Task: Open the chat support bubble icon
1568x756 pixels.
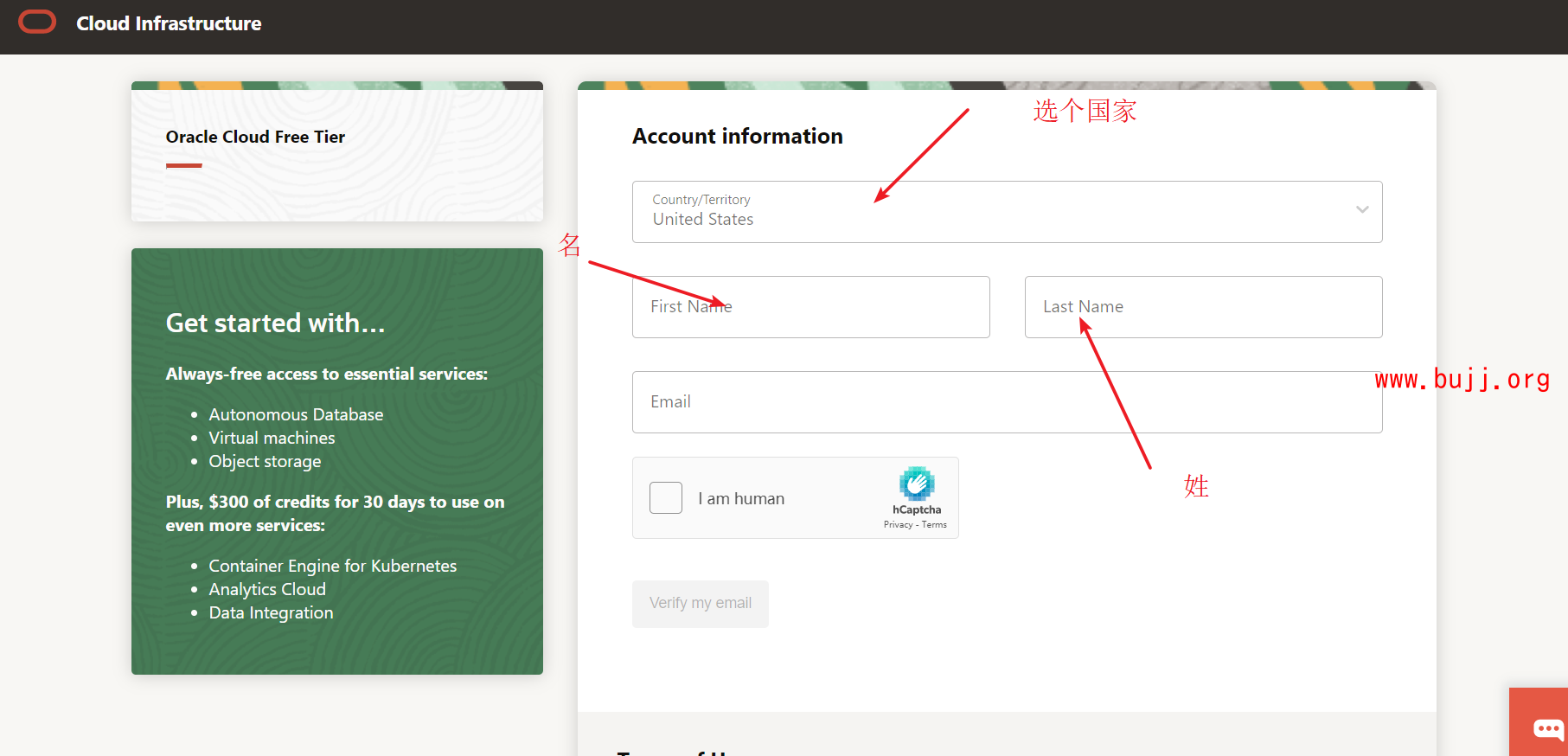Action: (1548, 728)
